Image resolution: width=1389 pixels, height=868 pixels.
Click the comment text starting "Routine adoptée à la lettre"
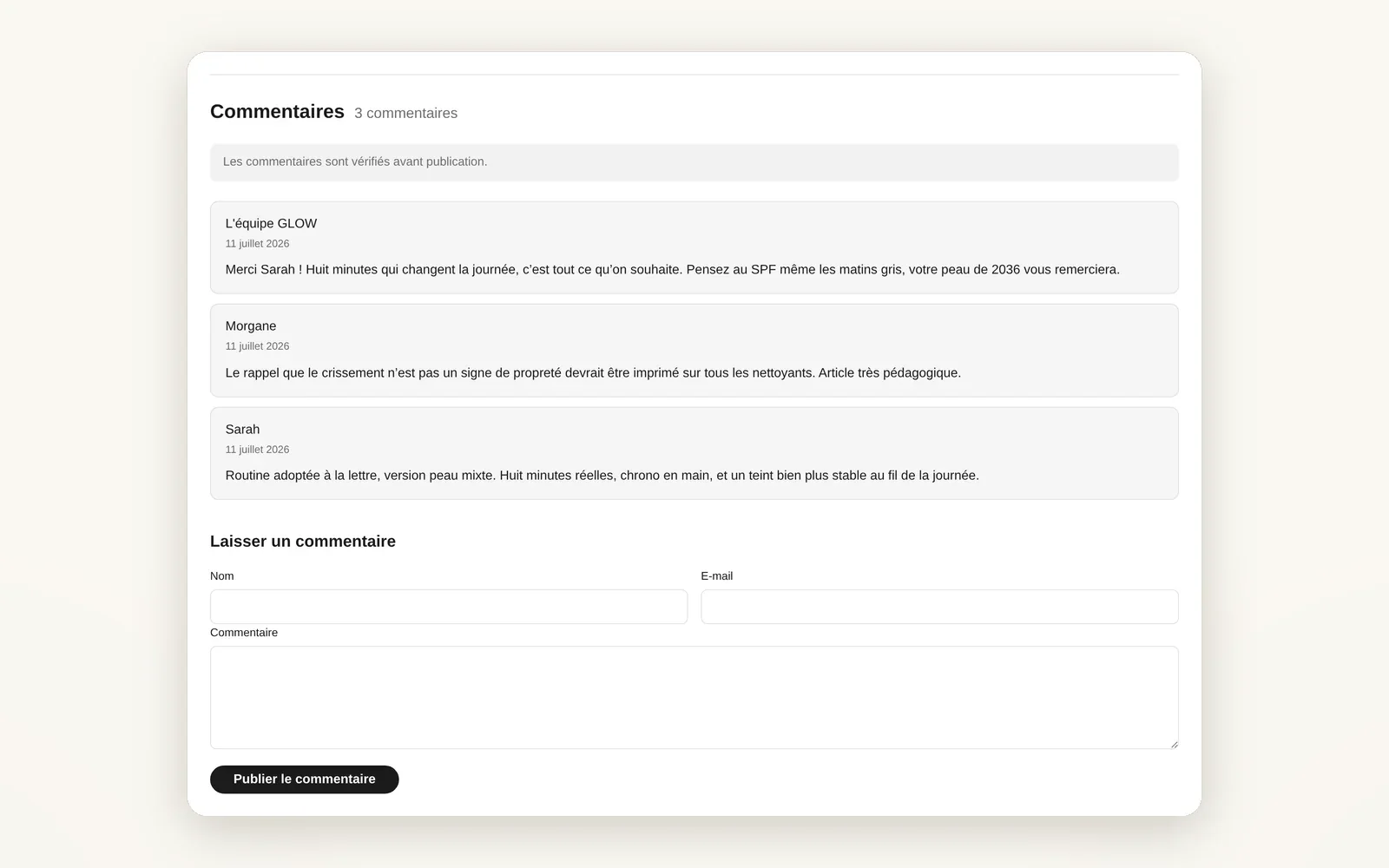coord(602,476)
